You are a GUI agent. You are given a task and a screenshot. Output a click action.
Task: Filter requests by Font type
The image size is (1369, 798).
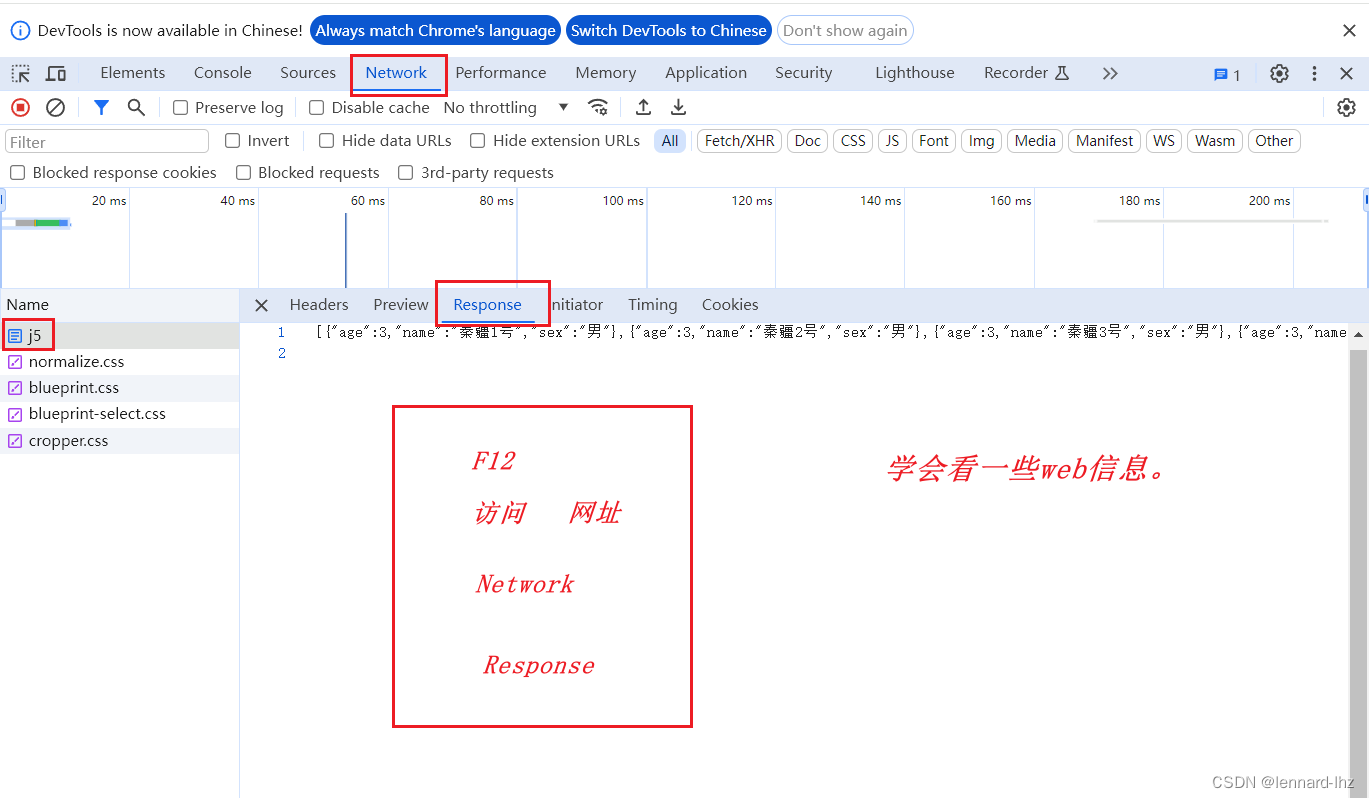(934, 141)
